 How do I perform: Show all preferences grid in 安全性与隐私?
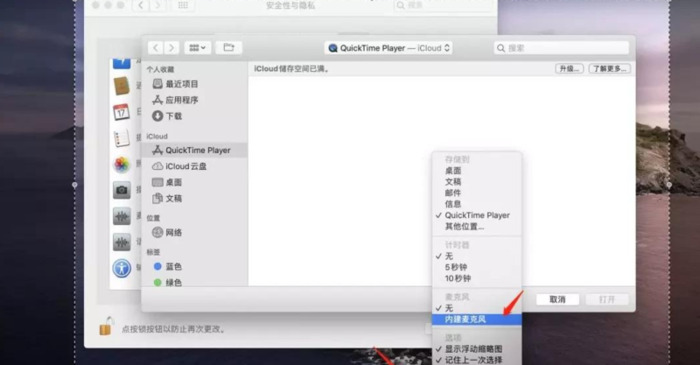pyautogui.click(x=183, y=5)
